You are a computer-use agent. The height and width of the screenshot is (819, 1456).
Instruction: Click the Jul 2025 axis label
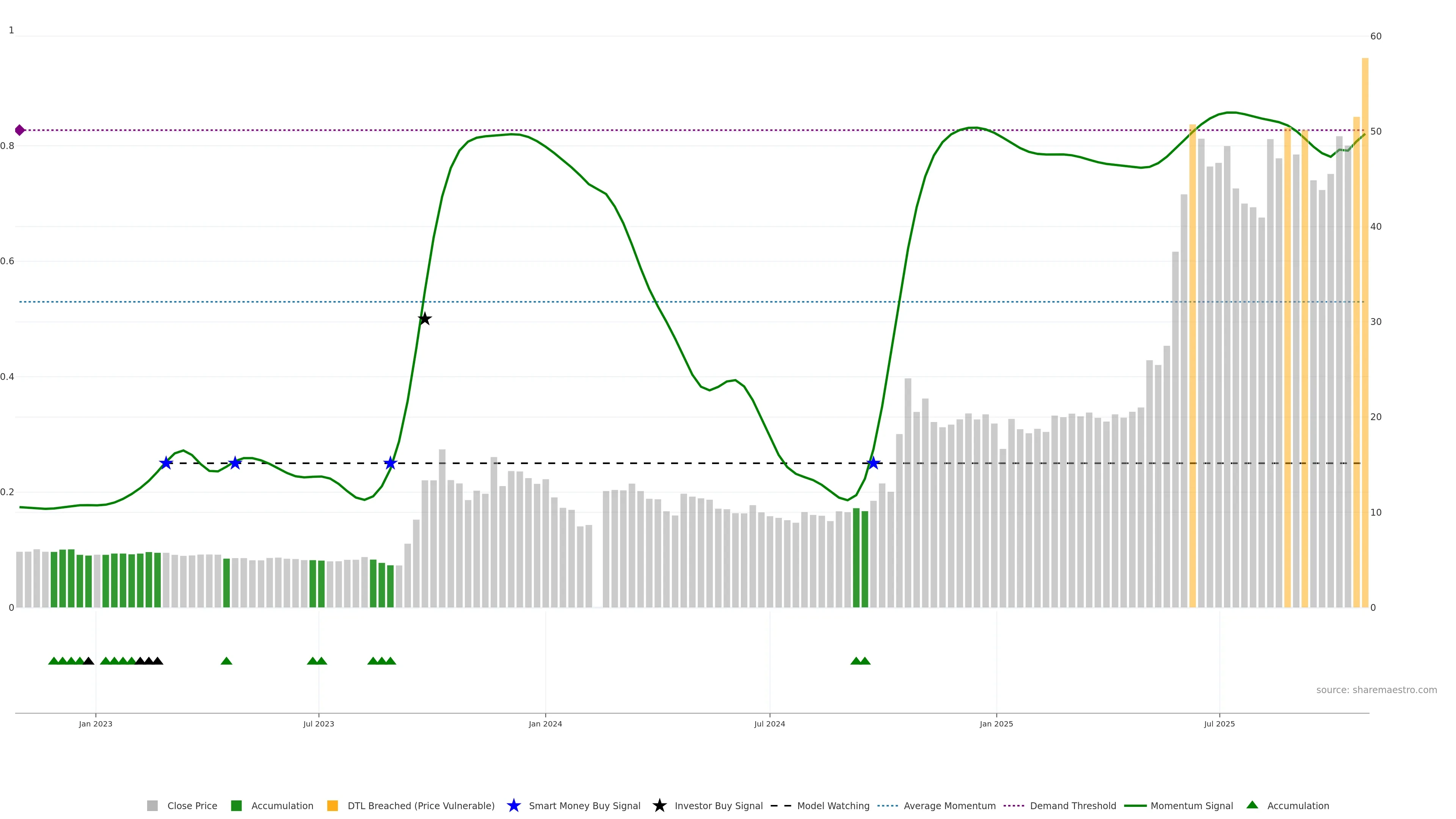pyautogui.click(x=1219, y=723)
